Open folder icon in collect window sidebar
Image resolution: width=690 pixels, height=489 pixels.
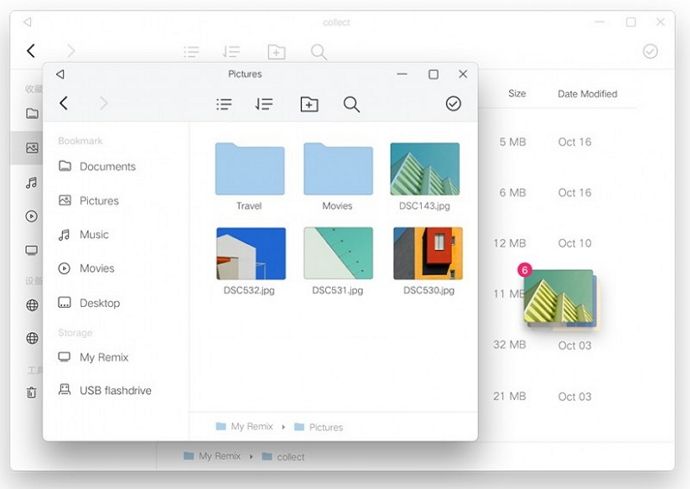tap(32, 114)
